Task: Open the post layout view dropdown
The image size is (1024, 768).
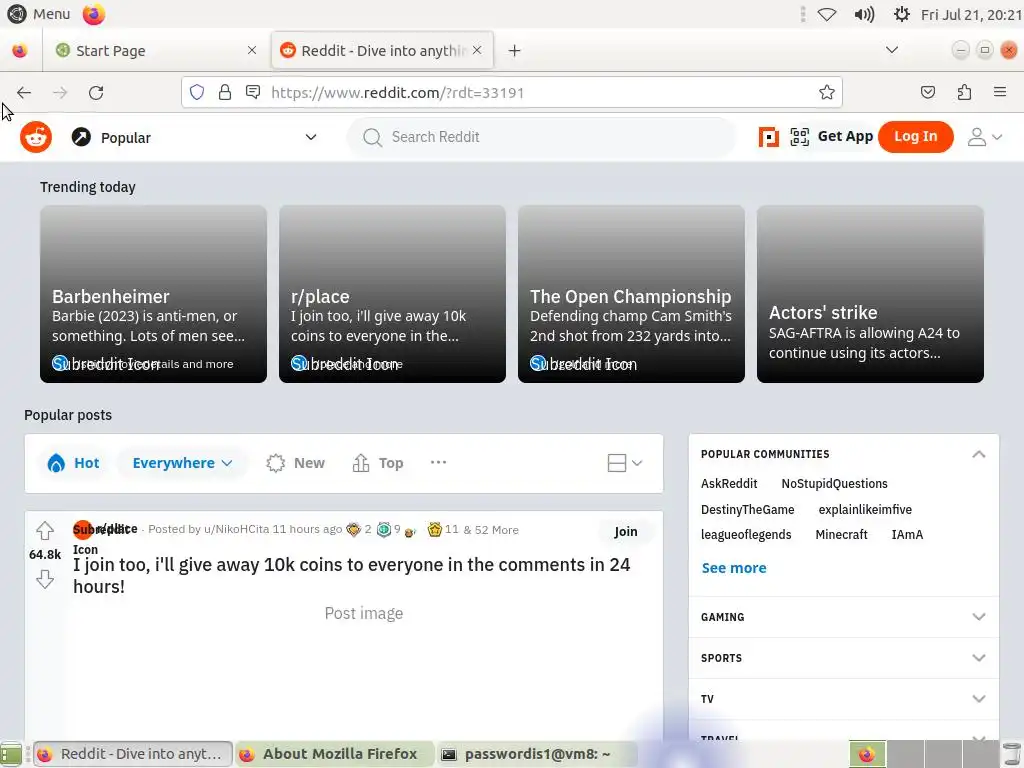Action: pos(625,463)
